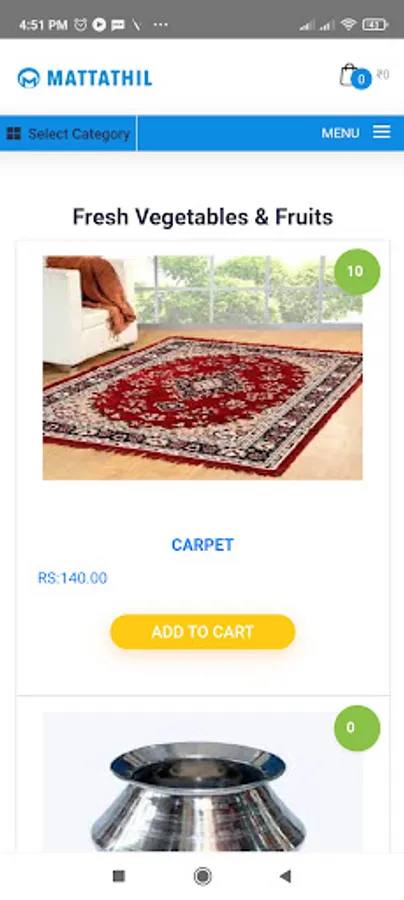The height and width of the screenshot is (900, 404).
Task: Tap the blue cart count badge
Action: click(x=361, y=79)
